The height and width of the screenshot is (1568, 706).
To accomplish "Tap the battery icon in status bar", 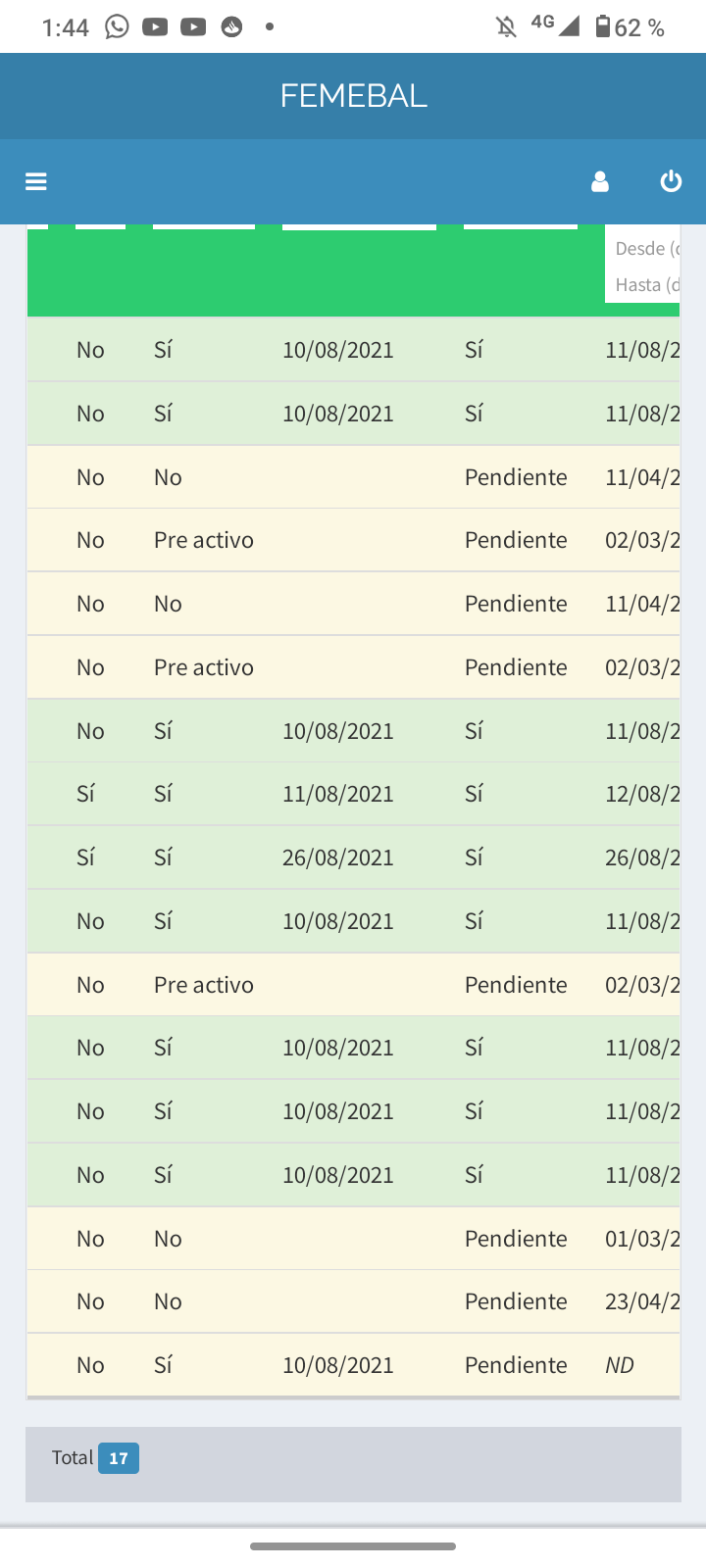I will [x=602, y=26].
